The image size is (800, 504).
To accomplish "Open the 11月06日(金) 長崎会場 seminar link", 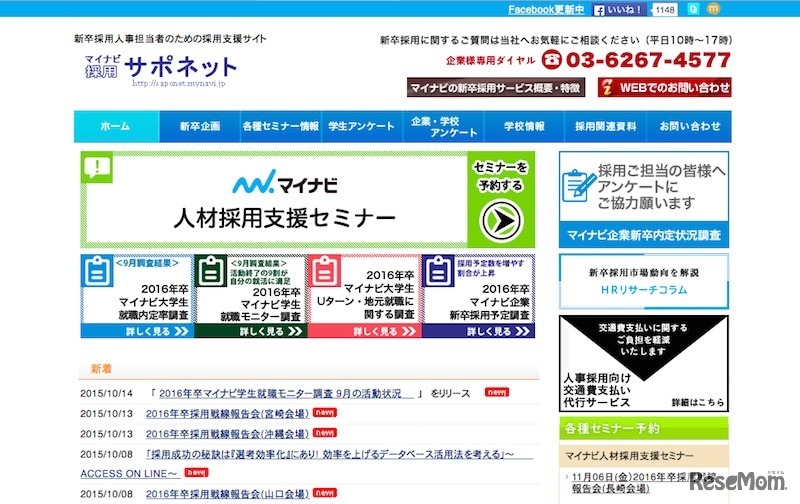I will [x=643, y=483].
